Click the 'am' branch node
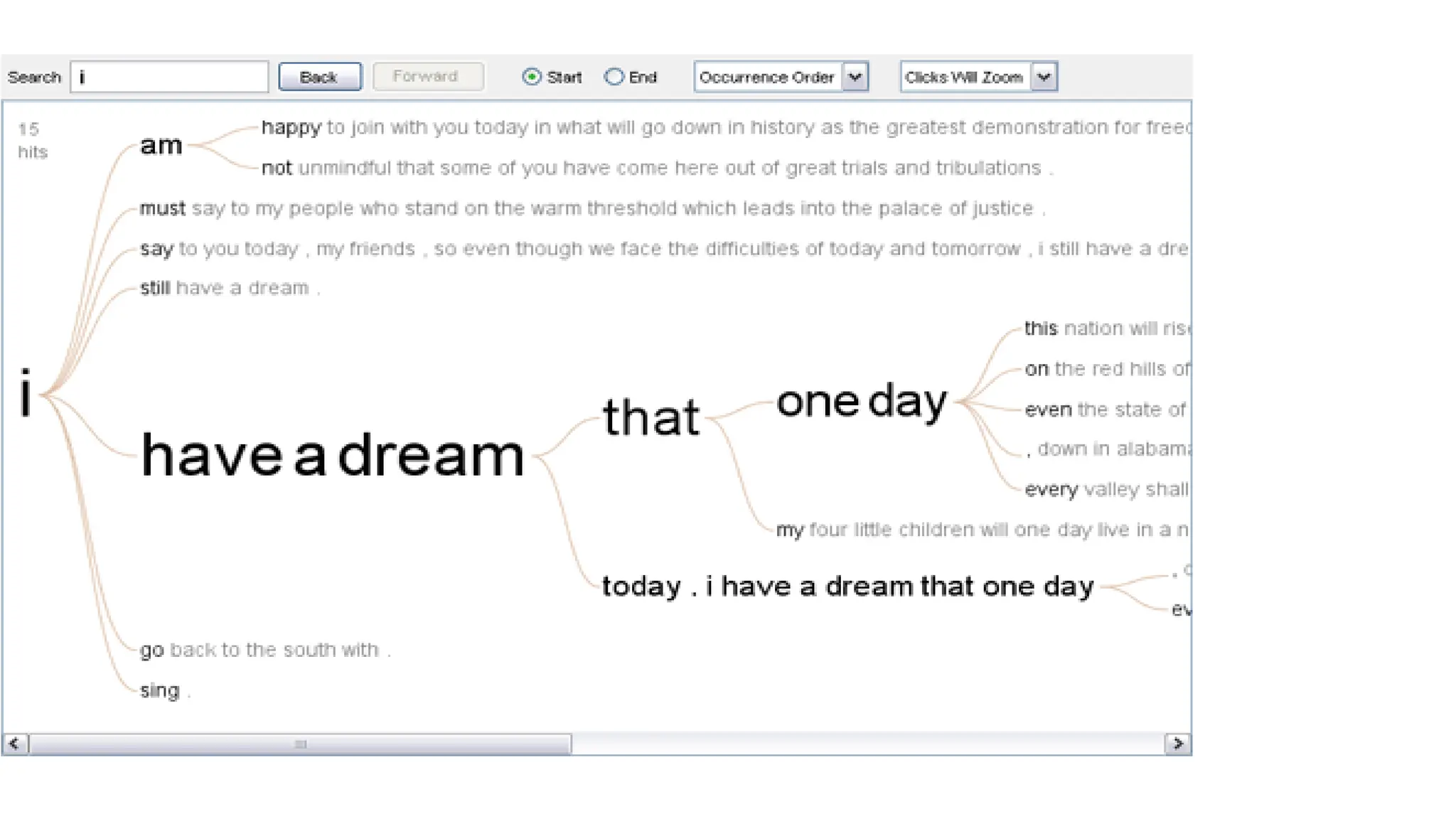 pos(161,146)
